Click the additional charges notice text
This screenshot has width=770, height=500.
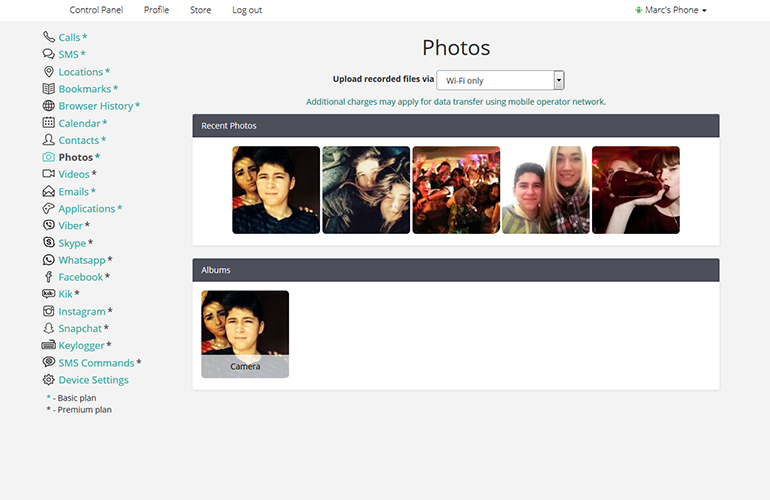click(456, 102)
